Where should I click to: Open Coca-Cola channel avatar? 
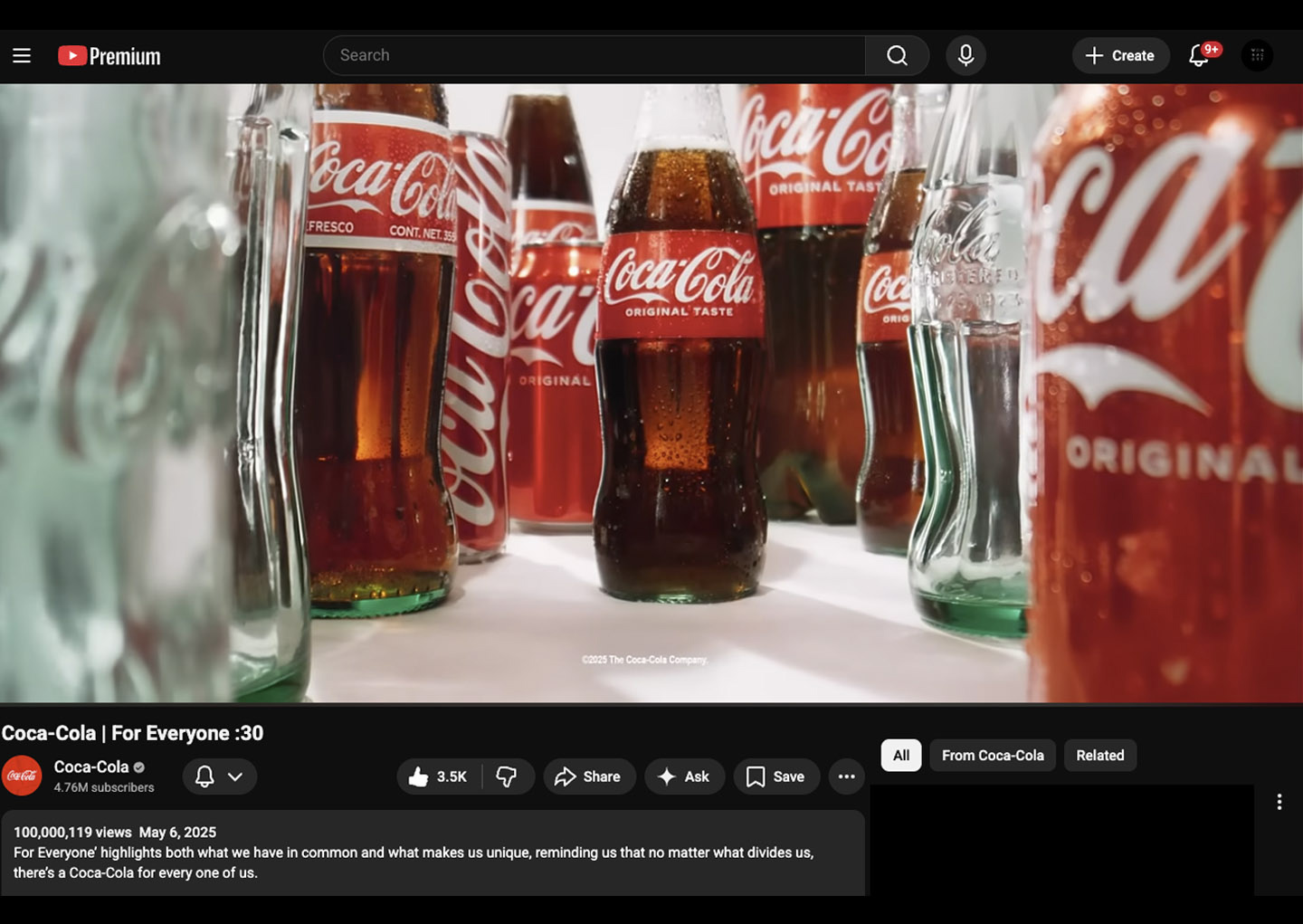click(23, 776)
